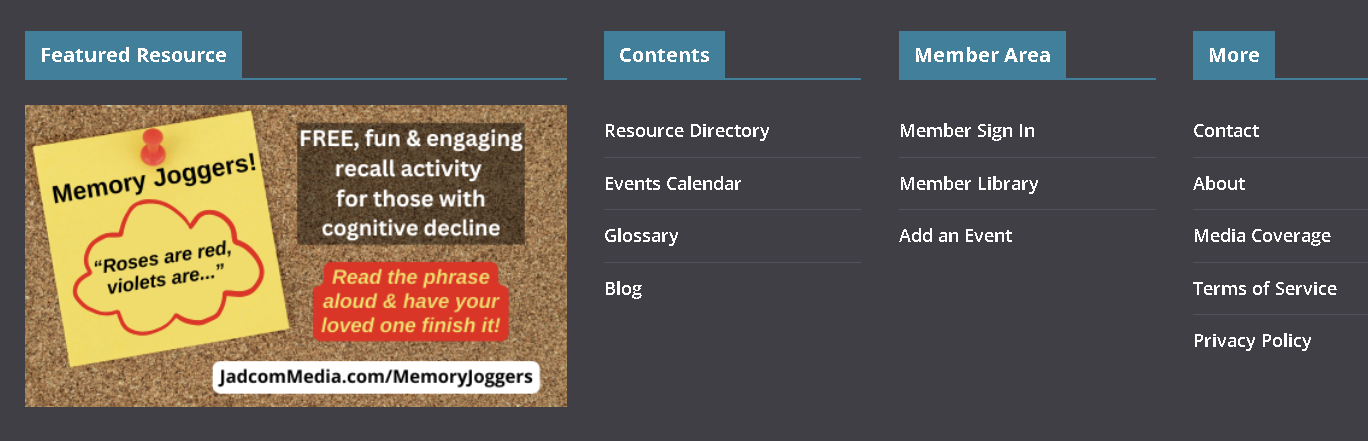The width and height of the screenshot is (1368, 441).
Task: Click the Contents section heading
Action: 664,55
